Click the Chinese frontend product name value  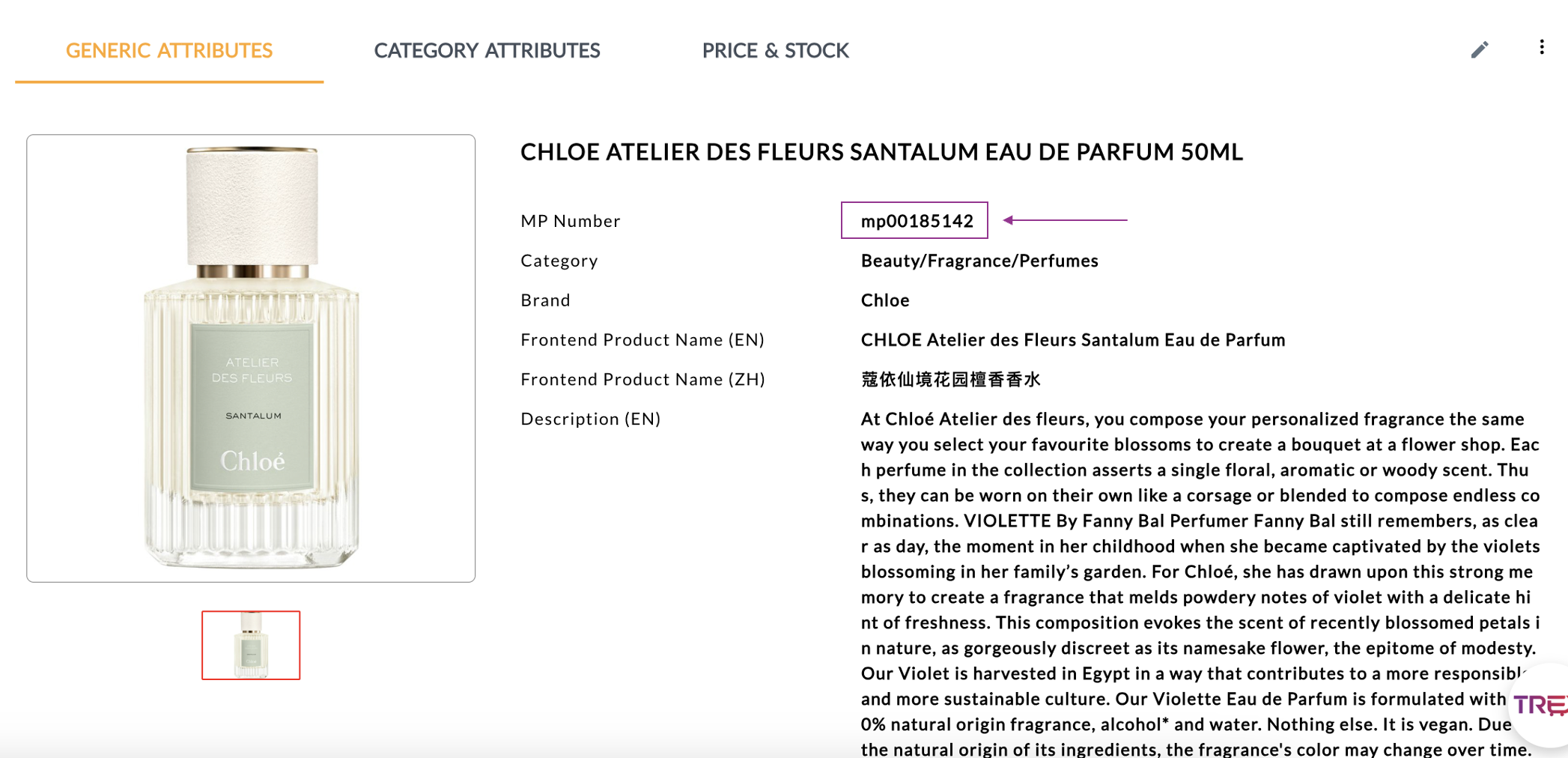[950, 380]
